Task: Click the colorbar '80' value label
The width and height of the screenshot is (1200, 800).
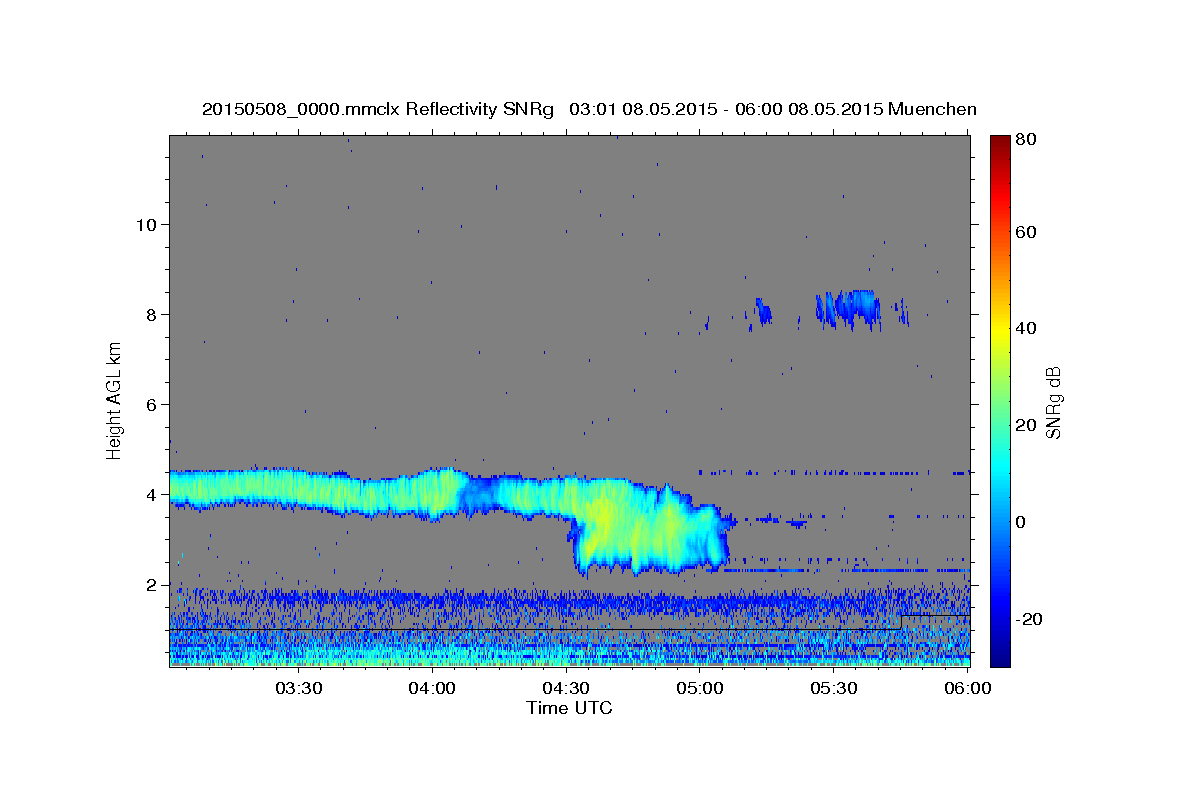Action: (x=1025, y=139)
